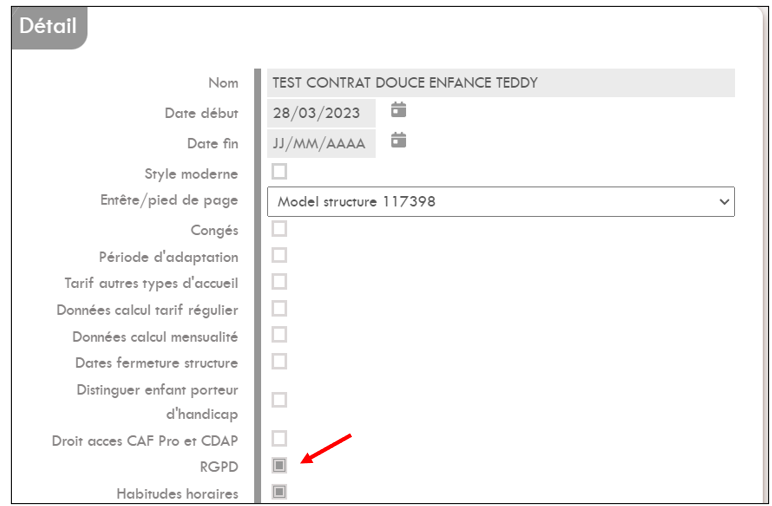The image size is (772, 506).
Task: Enable Droit acces CAF Pro et CDAP
Action: tap(279, 439)
